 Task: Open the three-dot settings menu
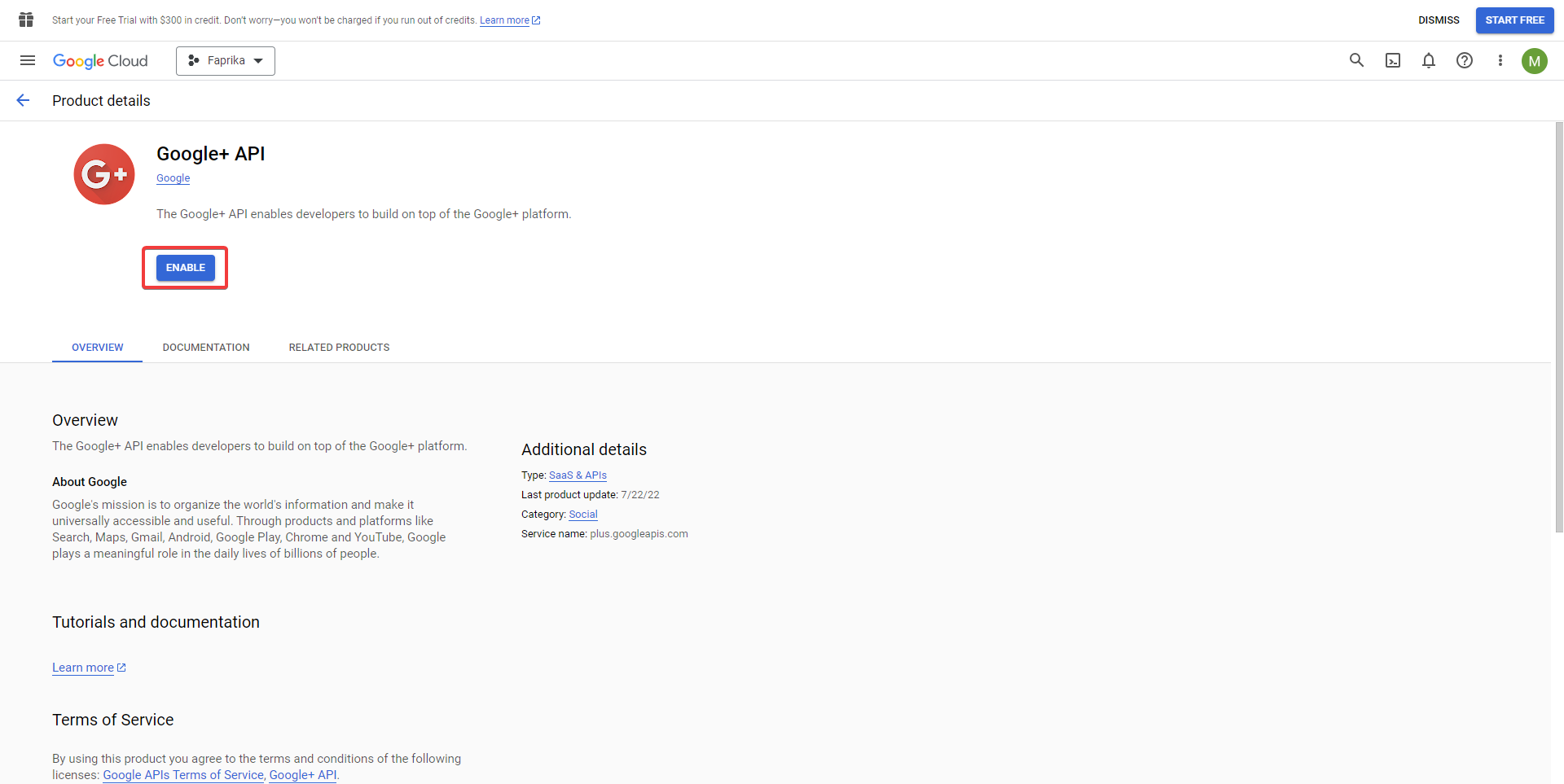click(1500, 60)
